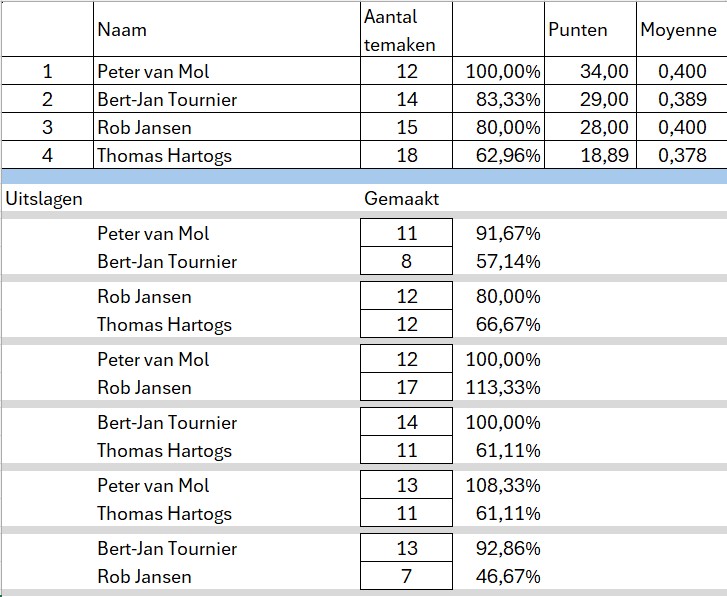Select rank number 3 cell
This screenshot has height=597, width=727.
(46, 127)
